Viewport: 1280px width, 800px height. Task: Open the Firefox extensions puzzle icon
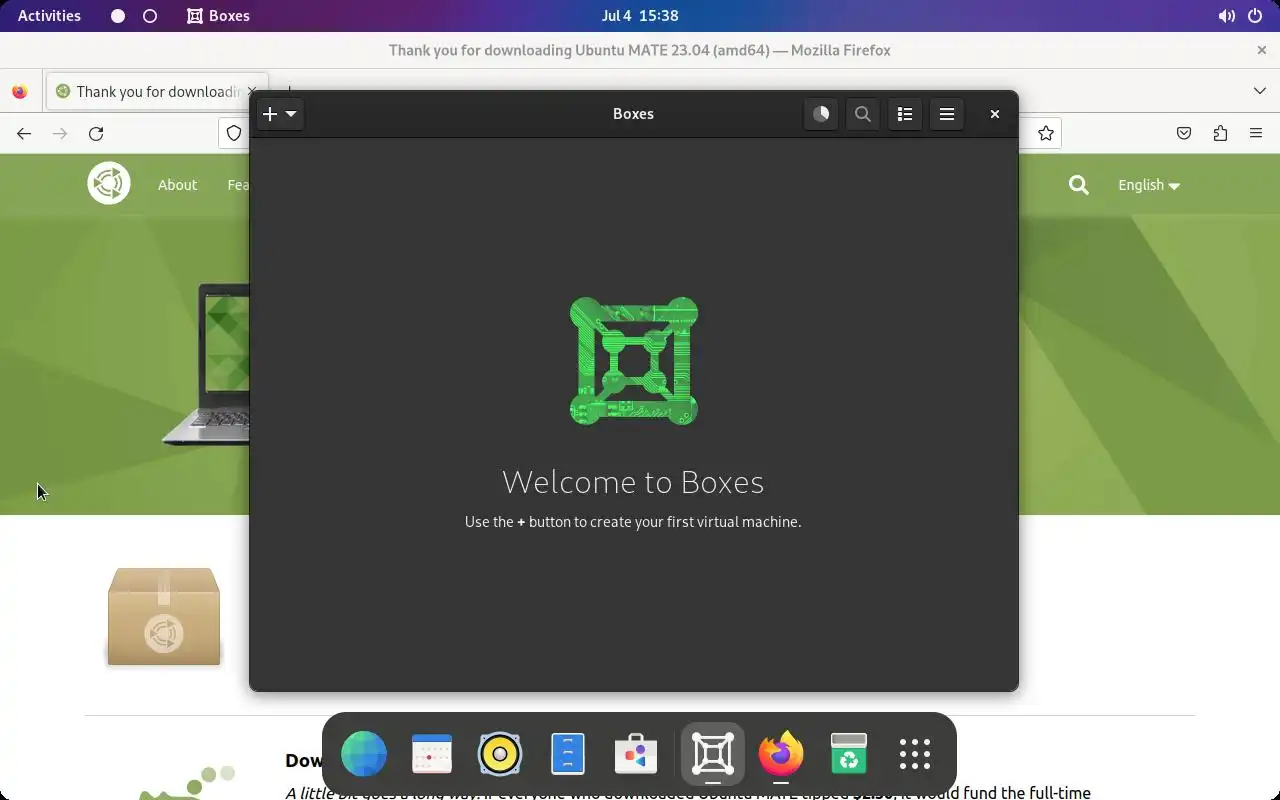[x=1220, y=134]
